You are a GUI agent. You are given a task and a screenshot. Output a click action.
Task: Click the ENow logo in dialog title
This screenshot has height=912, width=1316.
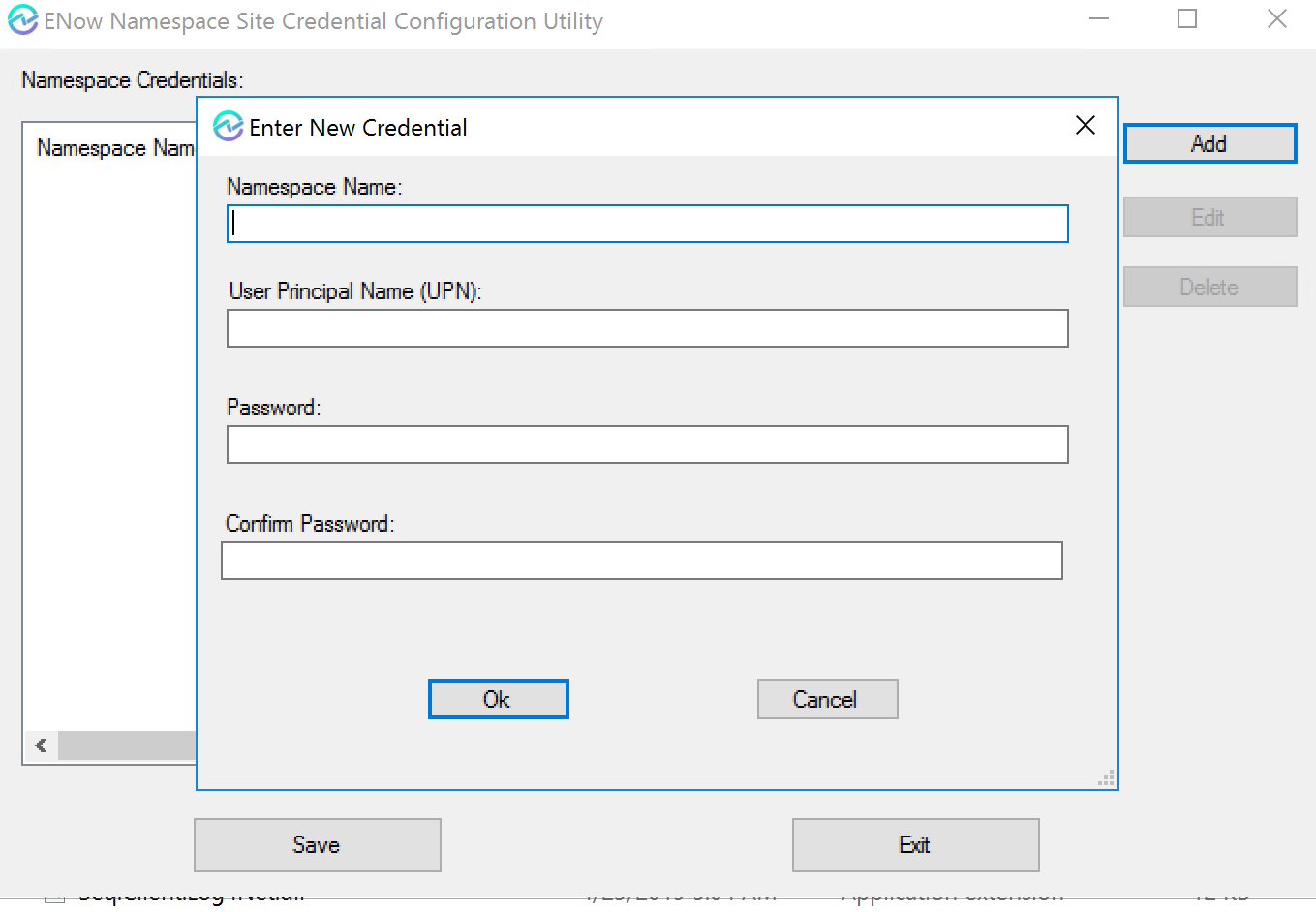(x=229, y=126)
